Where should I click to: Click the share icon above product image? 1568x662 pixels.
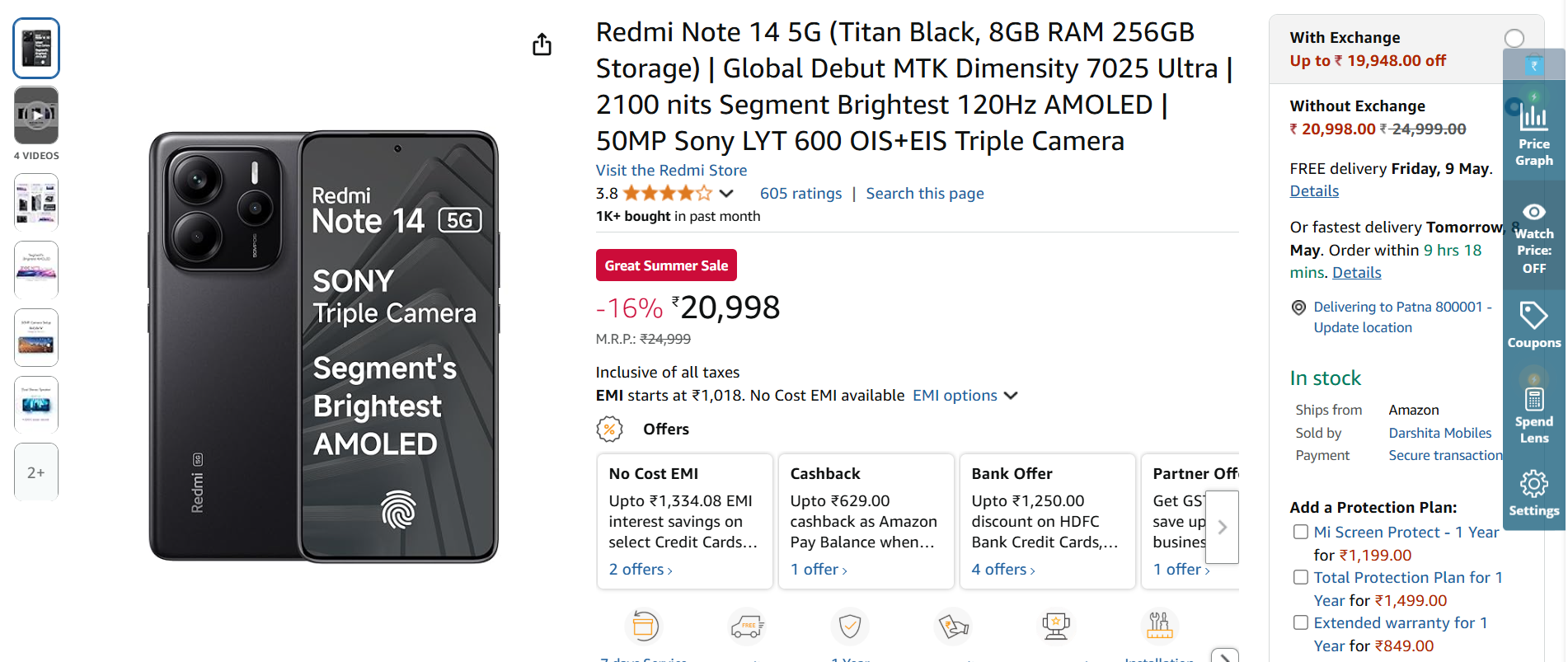(x=542, y=45)
